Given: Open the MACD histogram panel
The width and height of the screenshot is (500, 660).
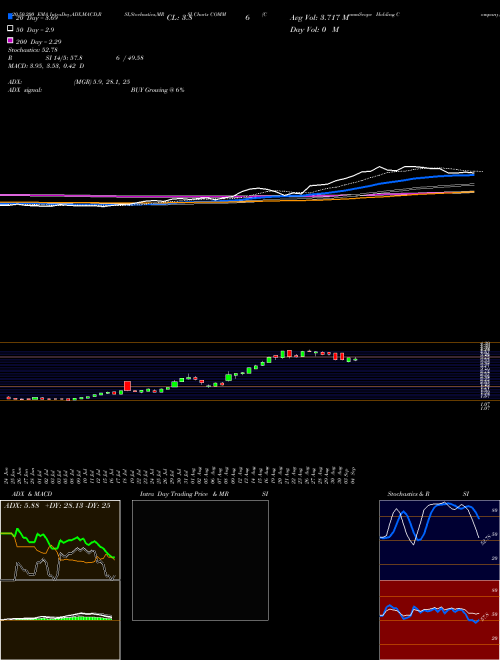Looking at the screenshot, I should (x=60, y=620).
